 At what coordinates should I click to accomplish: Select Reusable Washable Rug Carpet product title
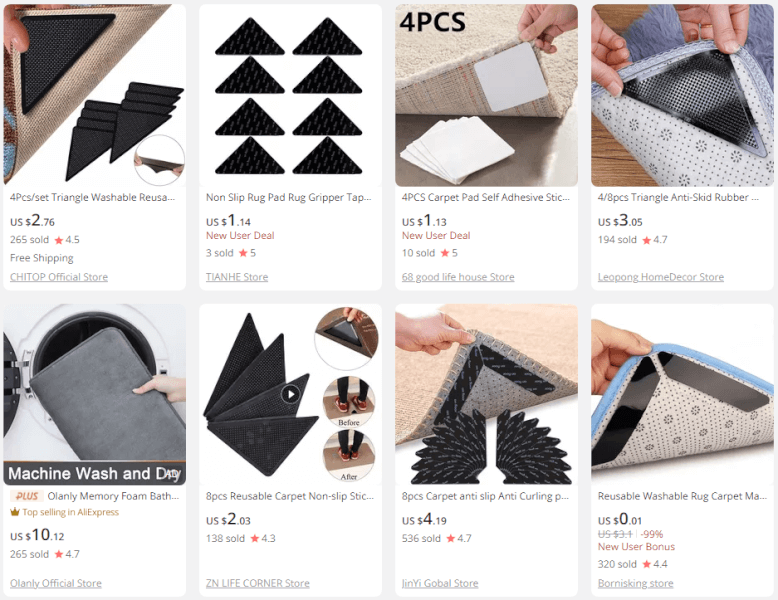click(682, 496)
